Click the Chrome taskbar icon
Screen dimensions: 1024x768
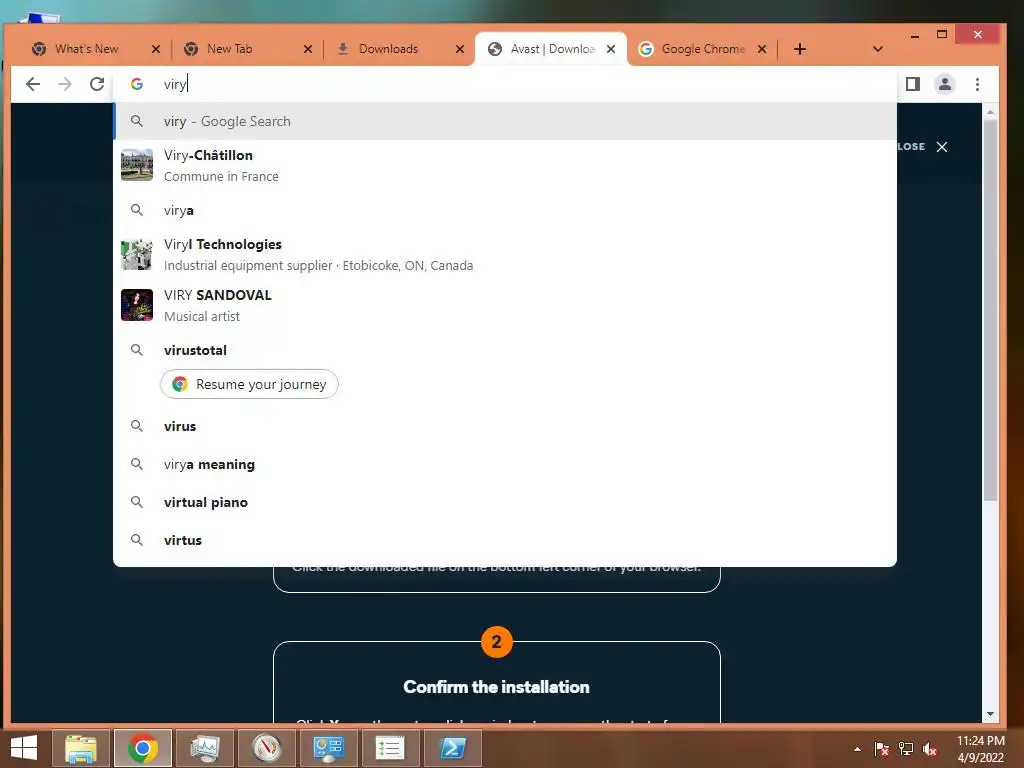click(x=143, y=748)
